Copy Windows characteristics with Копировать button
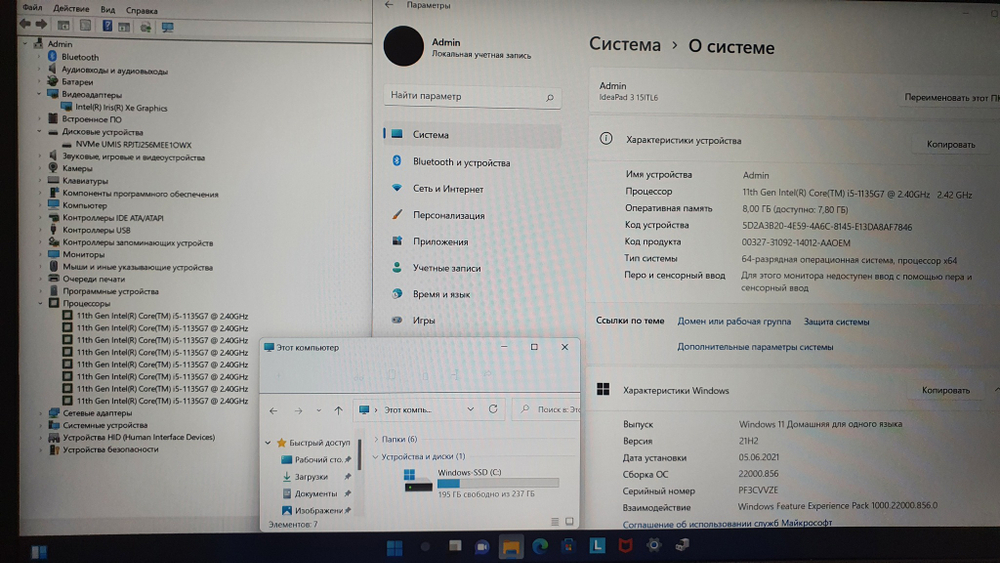The width and height of the screenshot is (1000, 563). click(x=945, y=390)
